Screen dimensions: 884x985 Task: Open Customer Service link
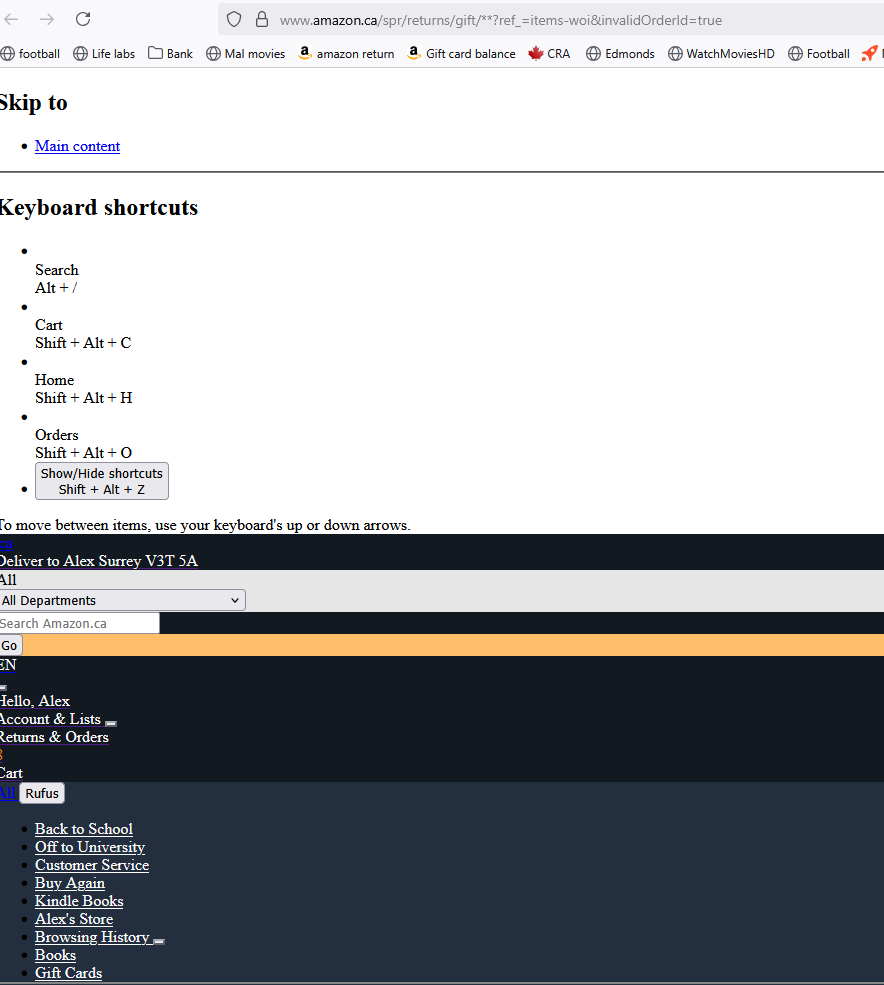pyautogui.click(x=92, y=865)
